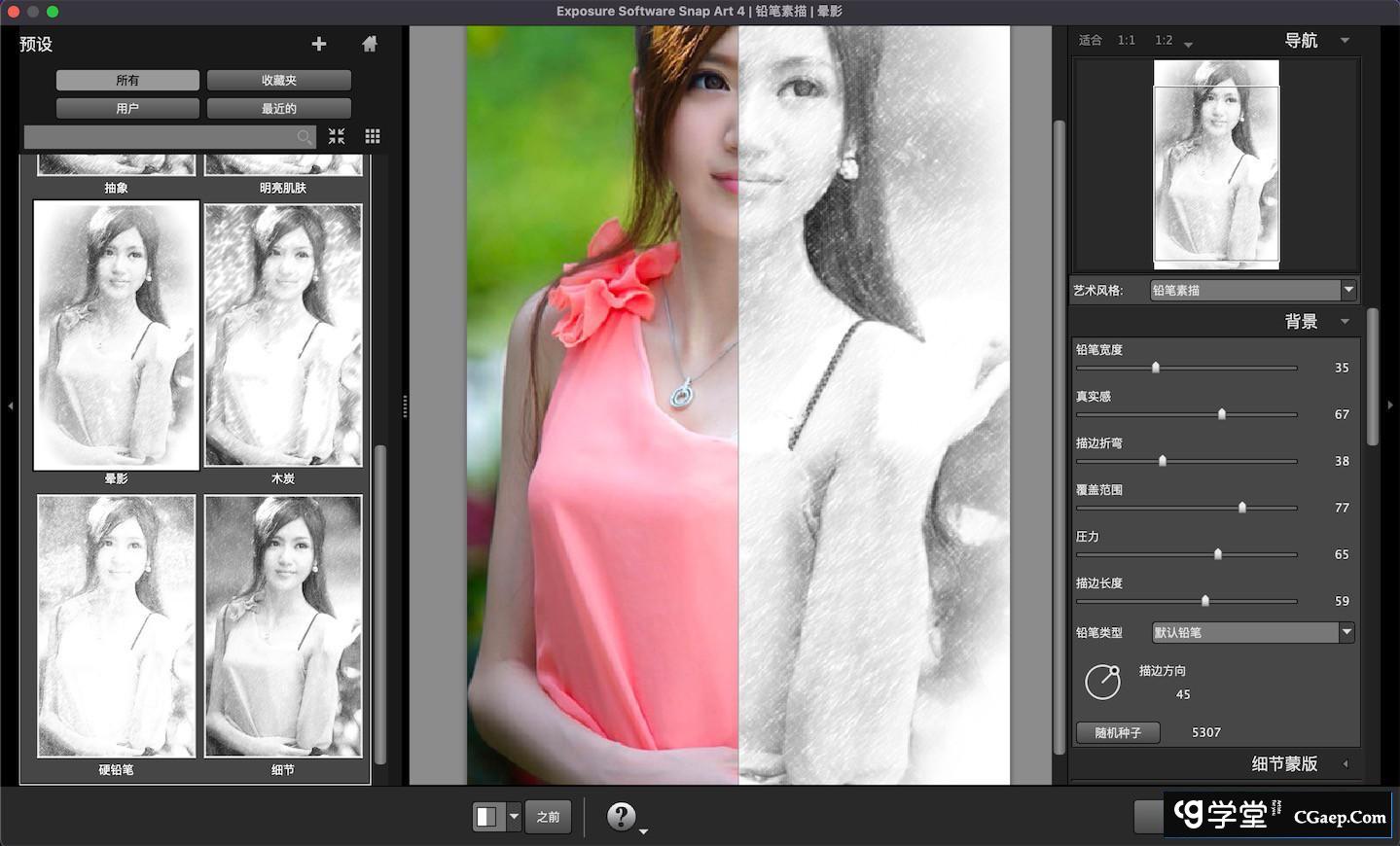
Task: Select the 木炭 preset thumbnail
Action: [283, 335]
